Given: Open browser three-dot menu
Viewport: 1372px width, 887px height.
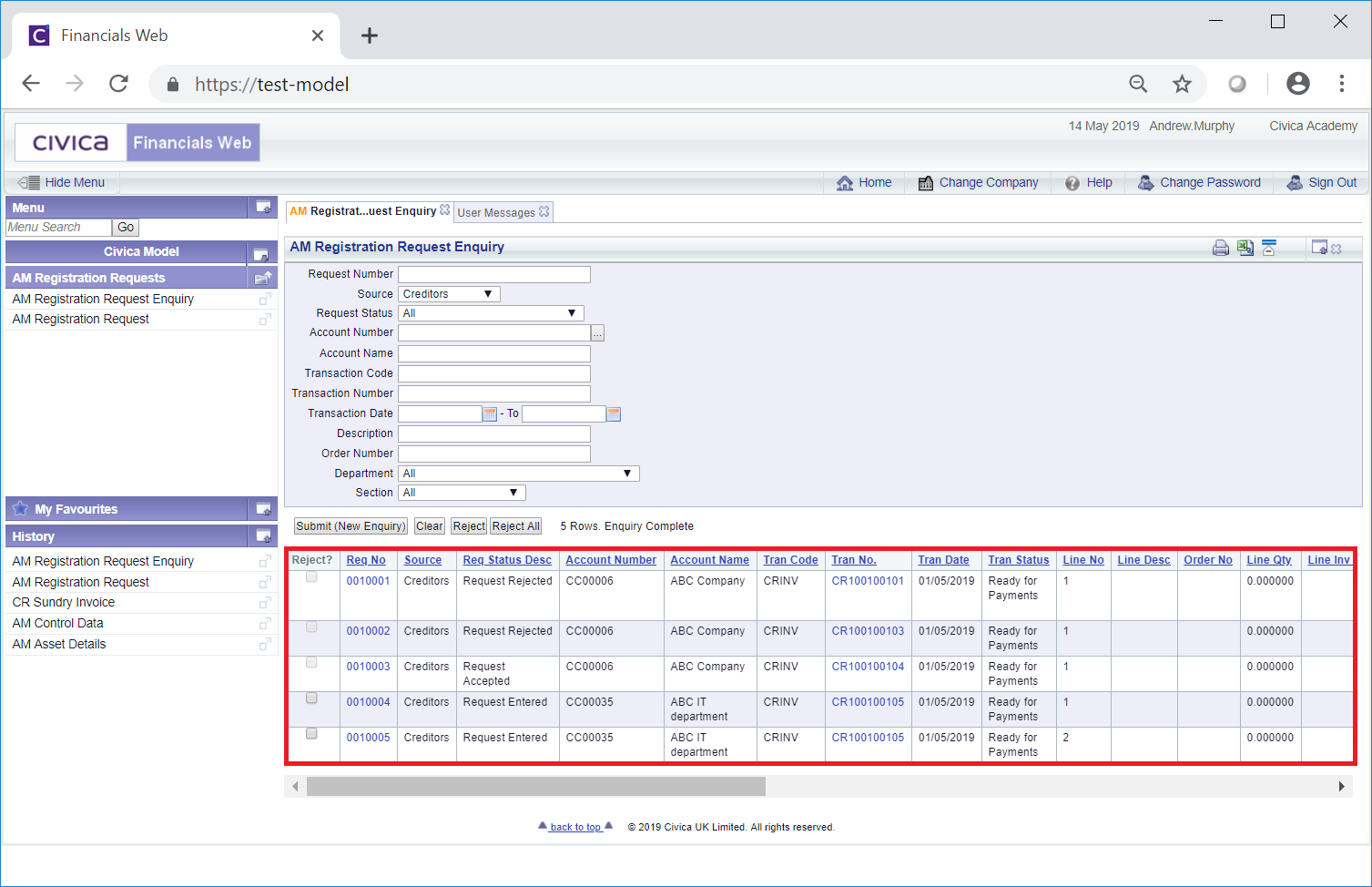Looking at the screenshot, I should click(1341, 84).
